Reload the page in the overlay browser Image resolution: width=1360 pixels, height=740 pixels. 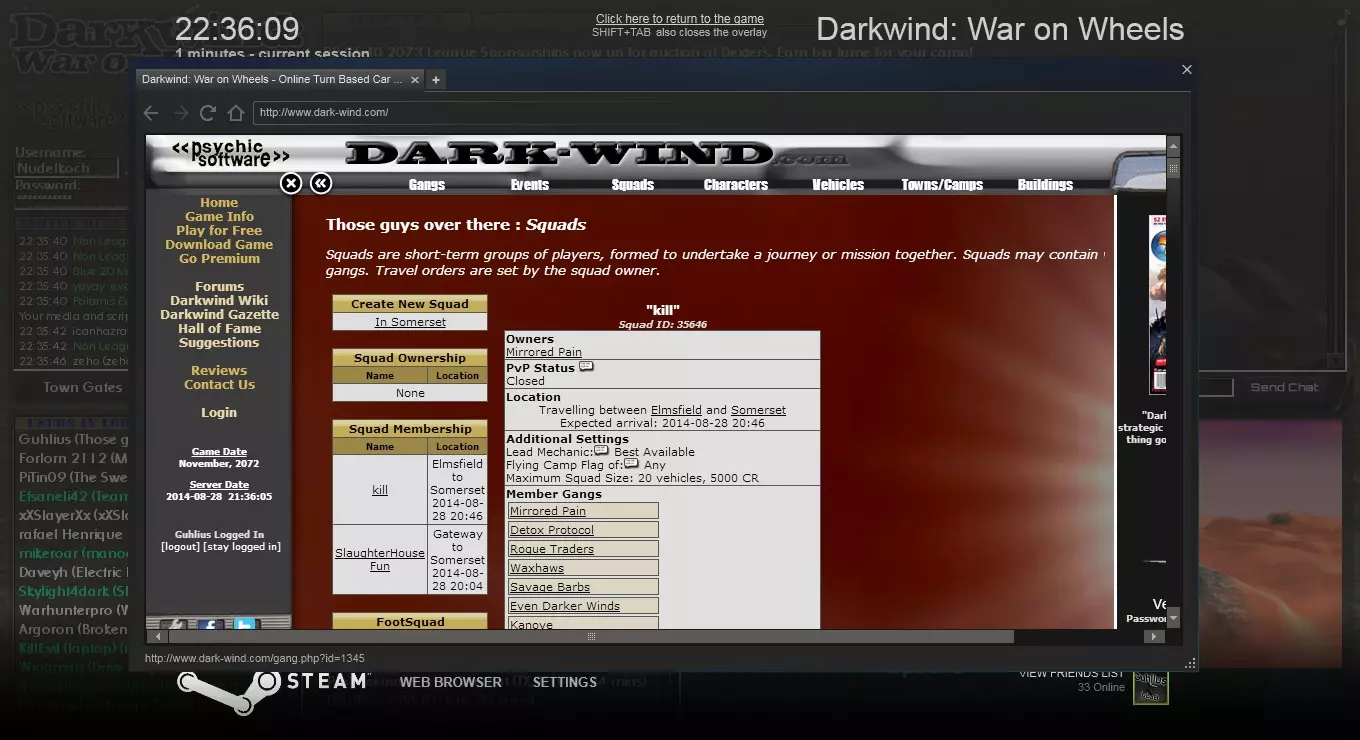[208, 113]
